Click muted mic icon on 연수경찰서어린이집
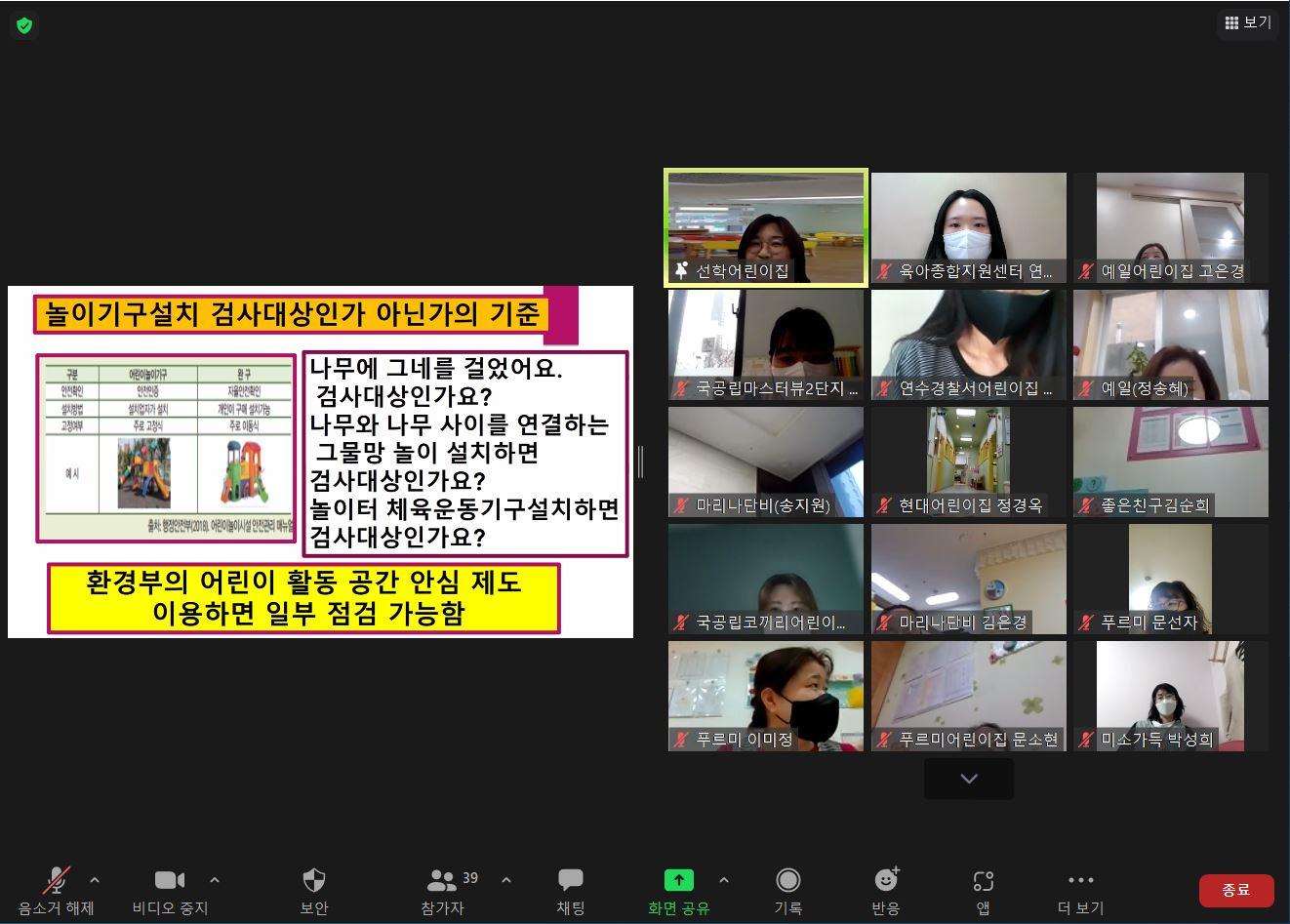Screen dimensions: 1290x924 (x=884, y=388)
